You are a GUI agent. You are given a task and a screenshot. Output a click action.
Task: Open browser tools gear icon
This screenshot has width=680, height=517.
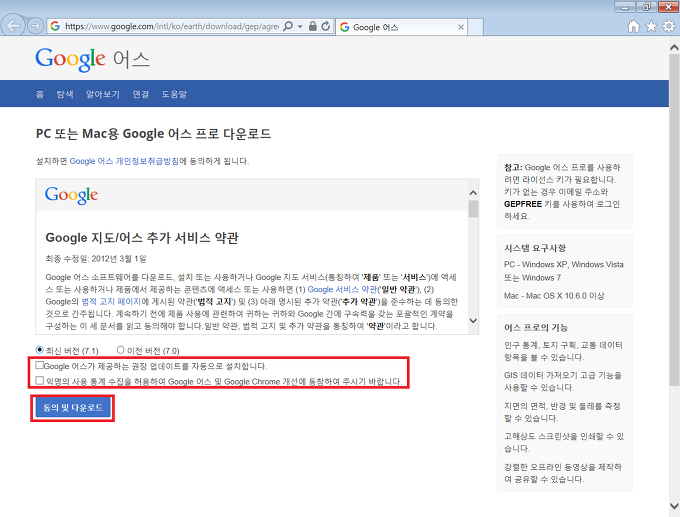click(669, 26)
